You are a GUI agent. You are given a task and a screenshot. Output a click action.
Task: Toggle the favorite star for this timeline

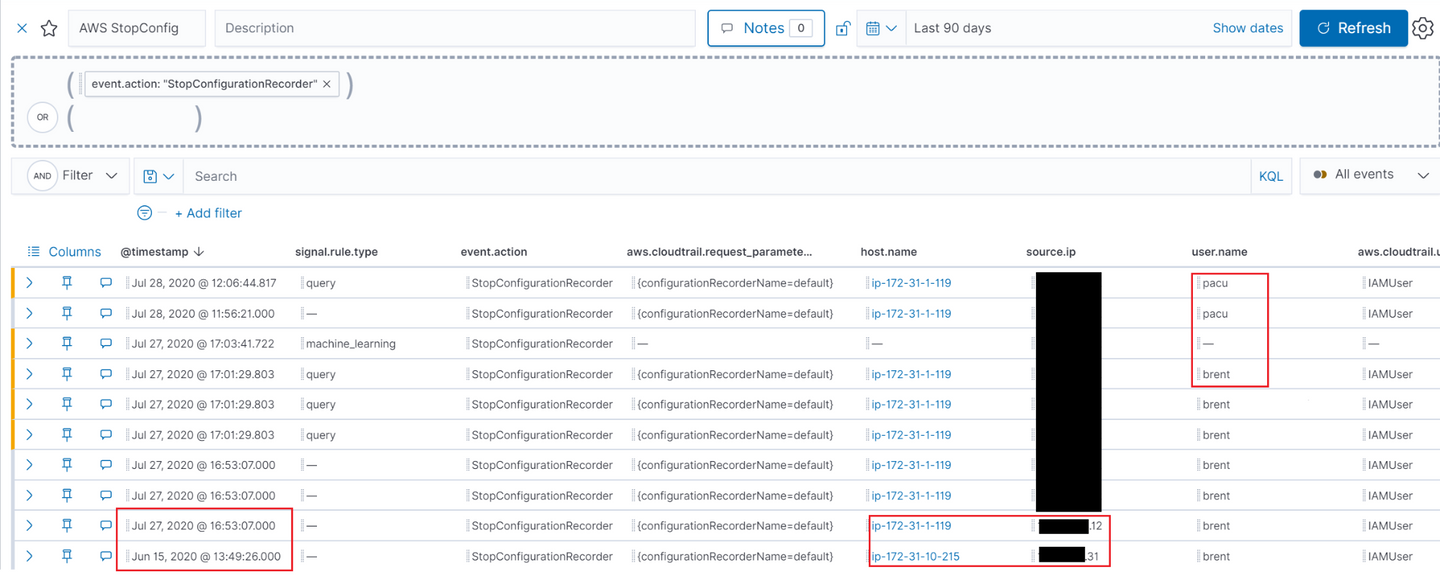coord(48,28)
